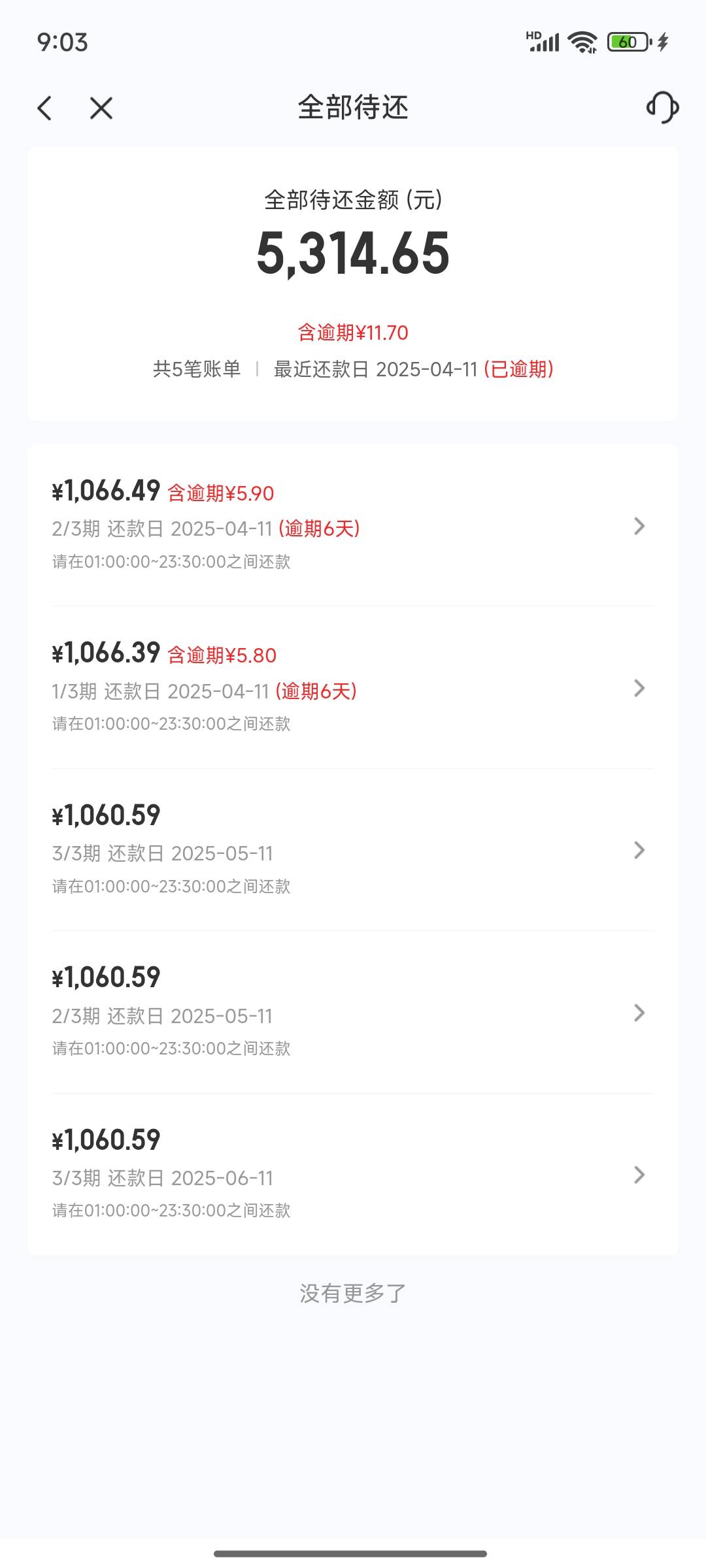706x1568 pixels.
Task: Tap the 没有更多了 footer text
Action: coord(353,1293)
